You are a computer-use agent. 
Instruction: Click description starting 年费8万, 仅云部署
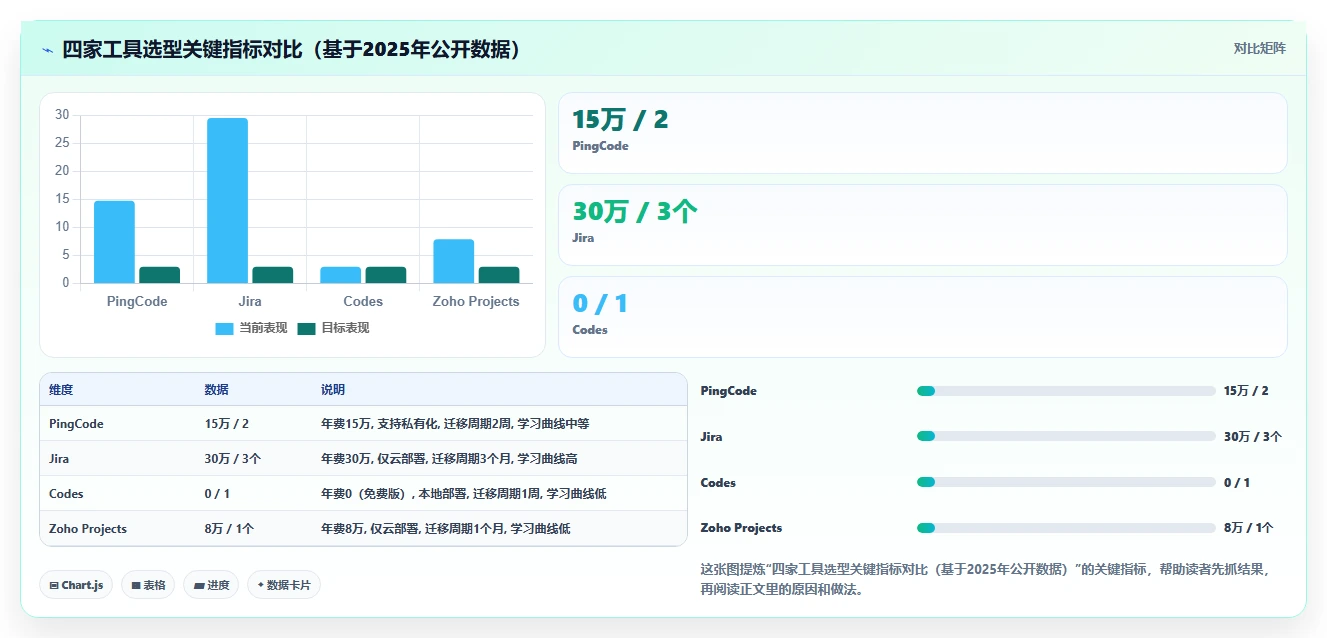[x=445, y=529]
